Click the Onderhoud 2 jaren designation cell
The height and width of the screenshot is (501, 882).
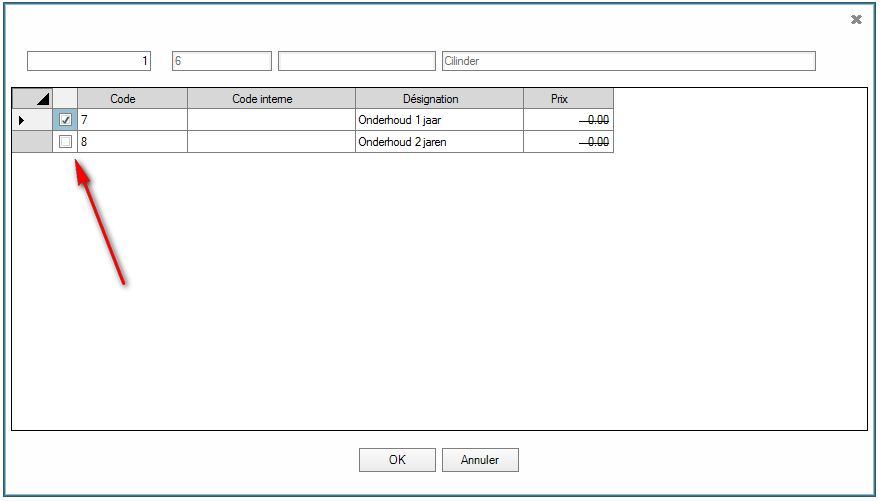coord(439,142)
